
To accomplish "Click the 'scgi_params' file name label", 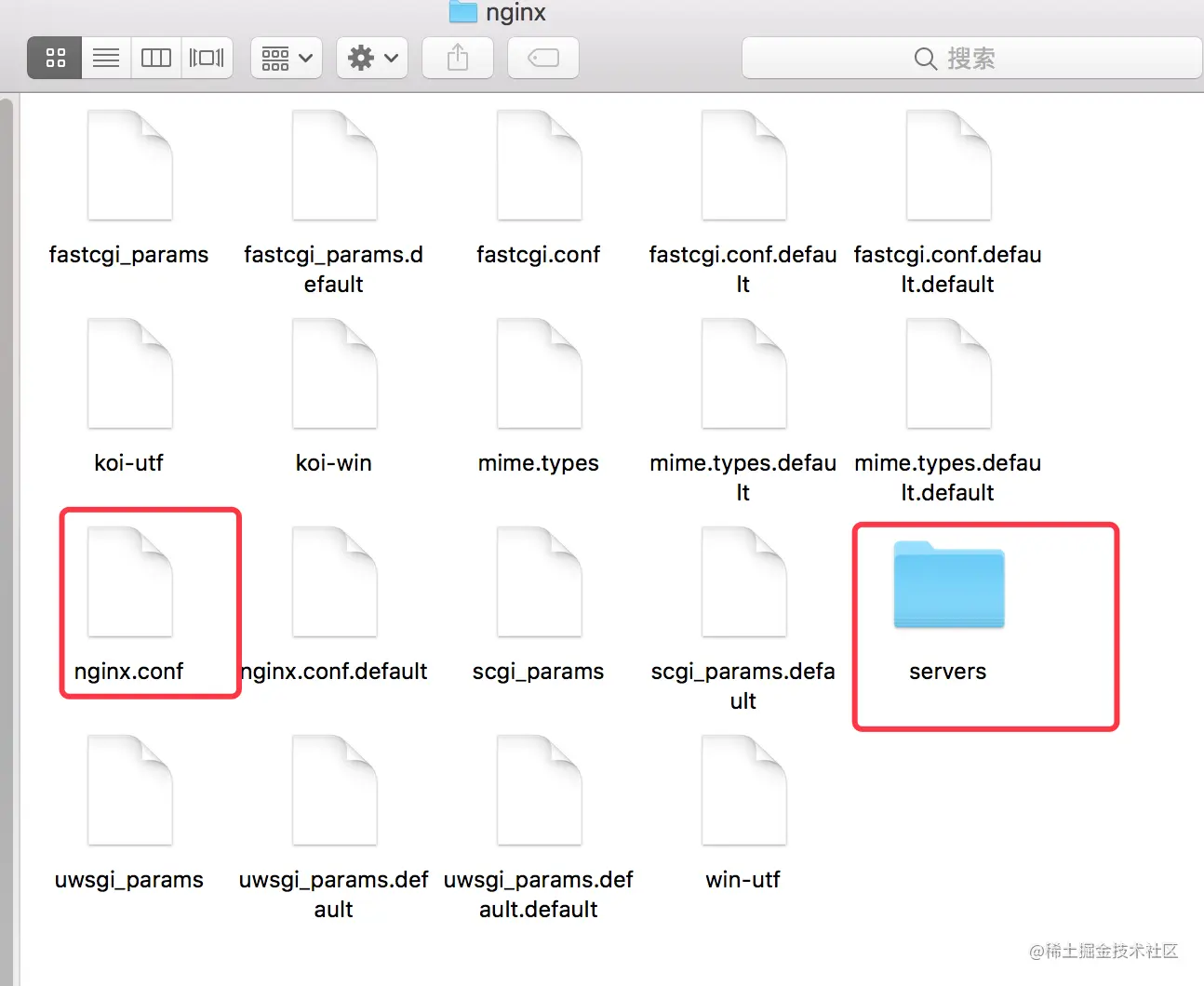I will 538,671.
